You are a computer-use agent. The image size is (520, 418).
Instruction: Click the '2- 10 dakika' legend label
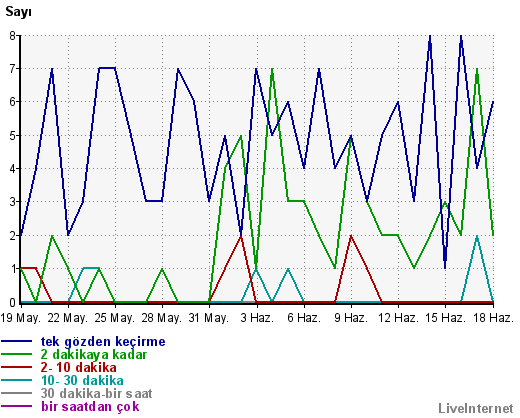coord(79,368)
